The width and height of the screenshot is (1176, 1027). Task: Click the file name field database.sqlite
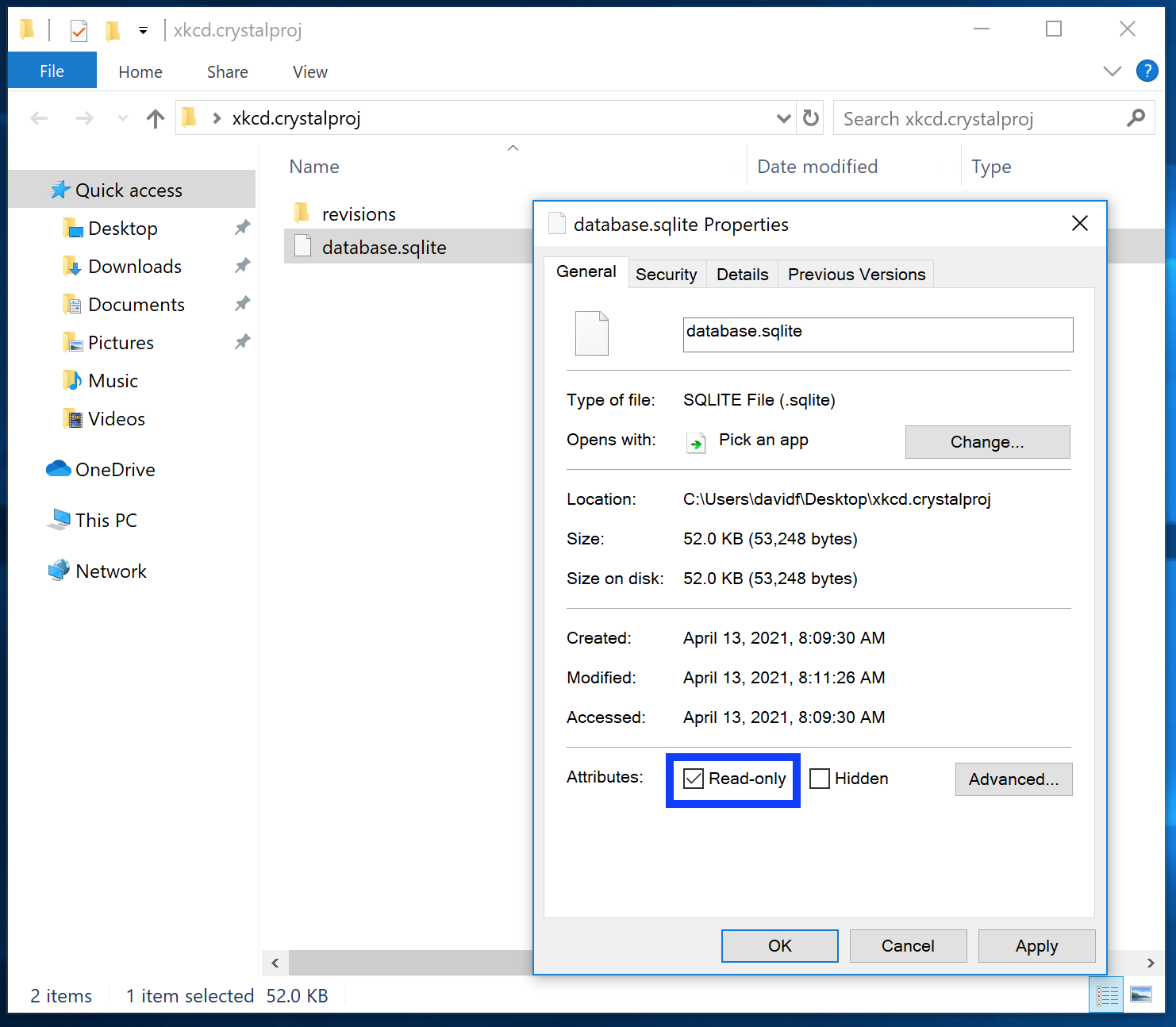click(x=878, y=335)
